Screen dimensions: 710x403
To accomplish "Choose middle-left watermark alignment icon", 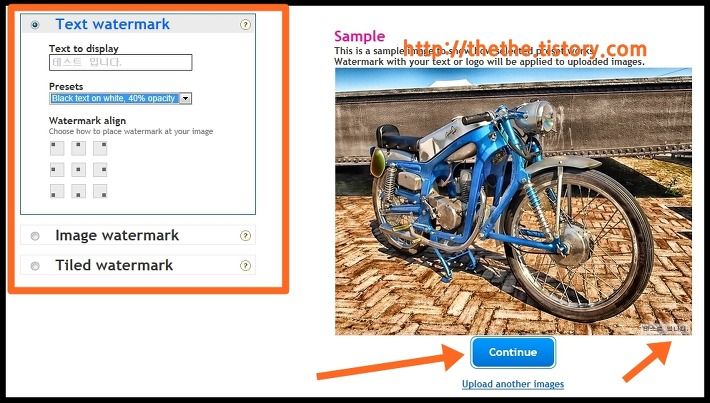I will tap(57, 170).
